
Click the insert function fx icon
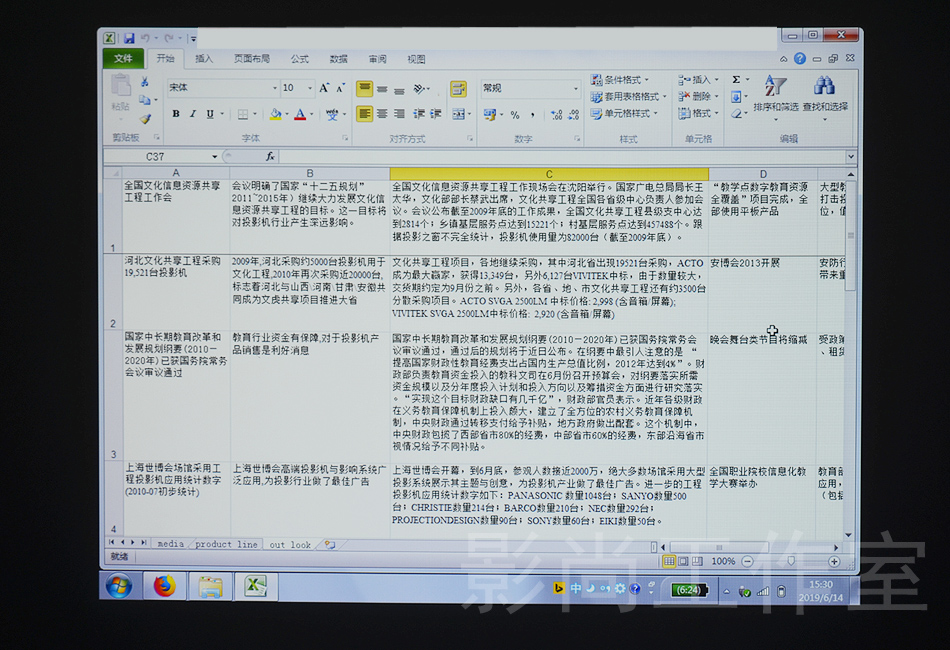(x=270, y=157)
